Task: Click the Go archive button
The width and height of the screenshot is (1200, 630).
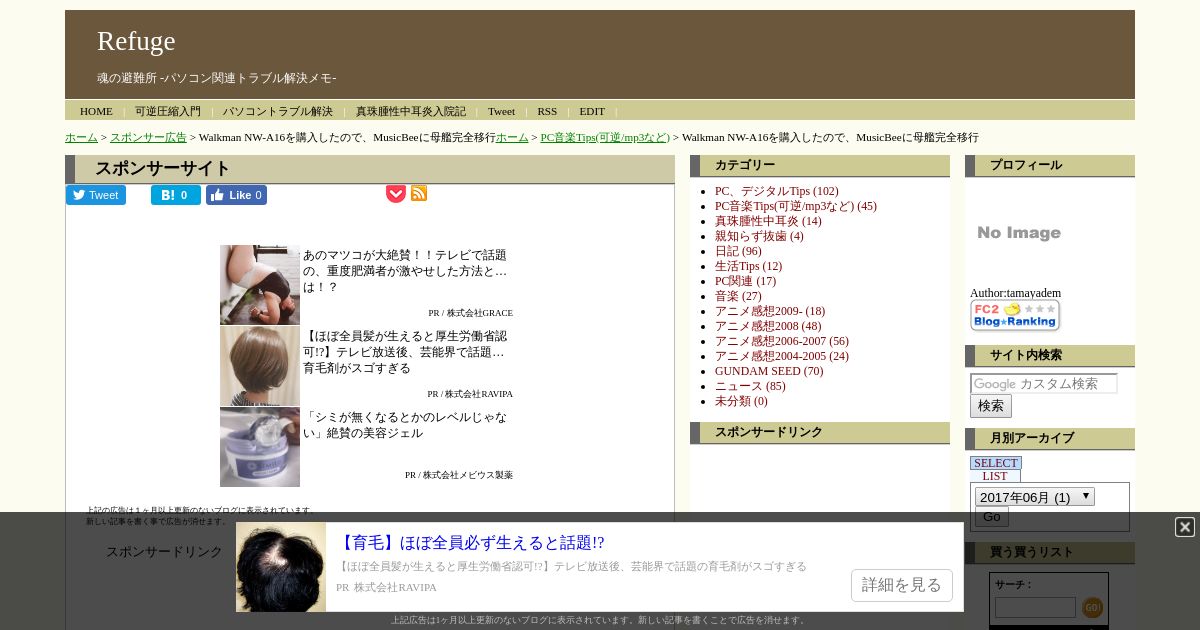Action: (x=991, y=516)
